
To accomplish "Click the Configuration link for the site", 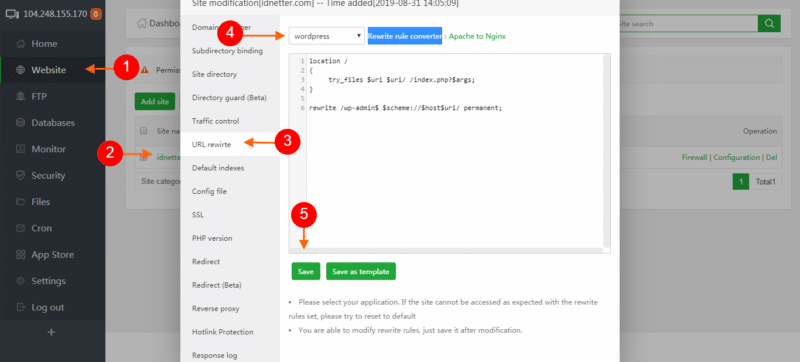I will click(x=736, y=158).
